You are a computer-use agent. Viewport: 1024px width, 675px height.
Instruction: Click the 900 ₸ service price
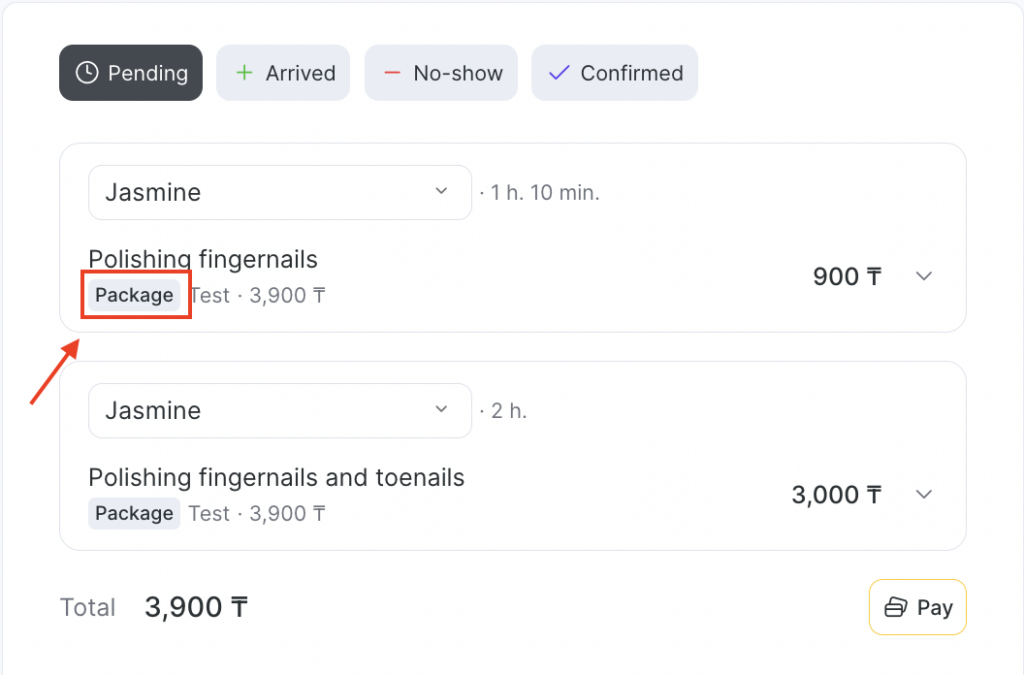847,276
